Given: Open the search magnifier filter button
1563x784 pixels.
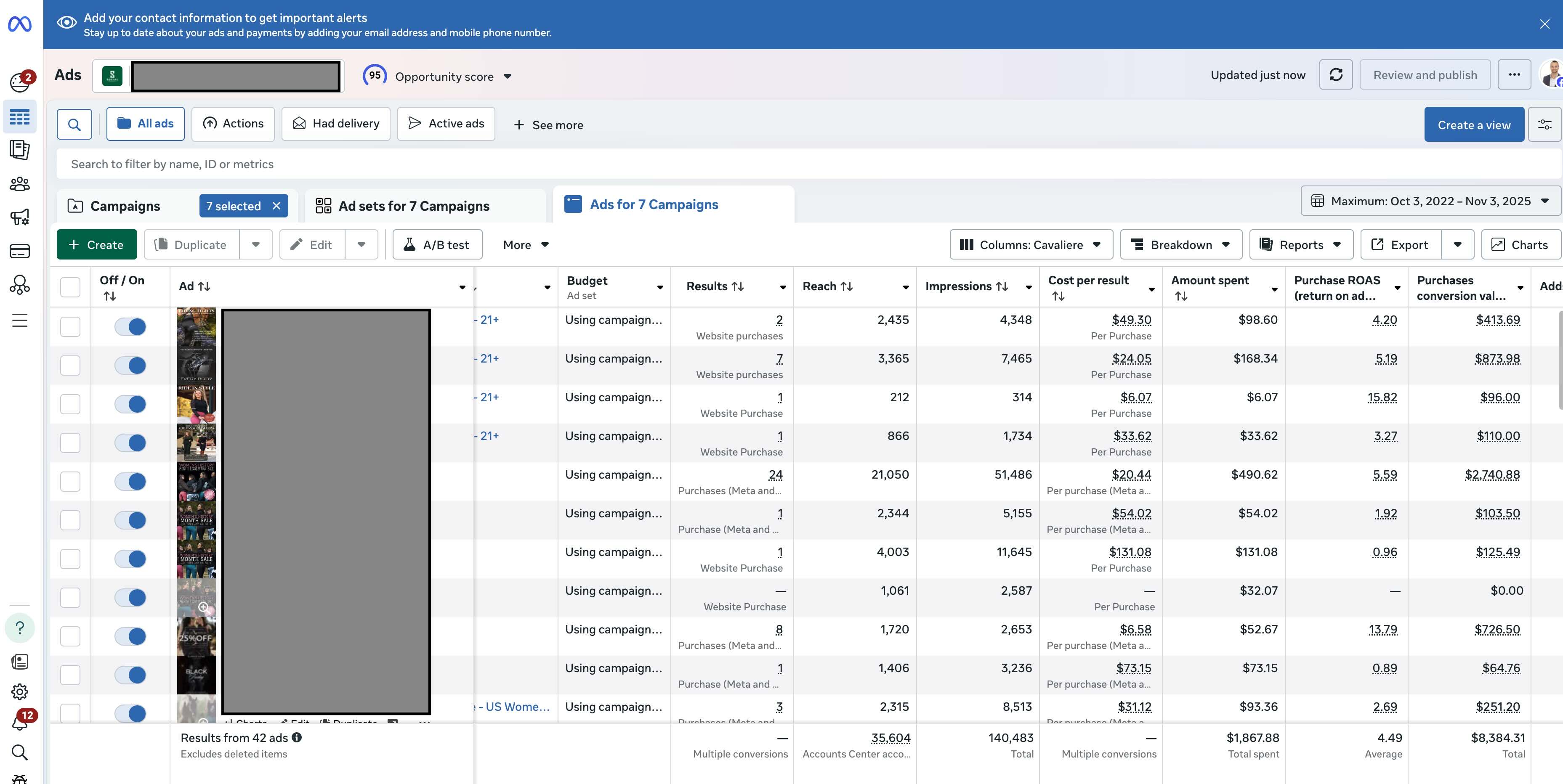Looking at the screenshot, I should pos(74,124).
